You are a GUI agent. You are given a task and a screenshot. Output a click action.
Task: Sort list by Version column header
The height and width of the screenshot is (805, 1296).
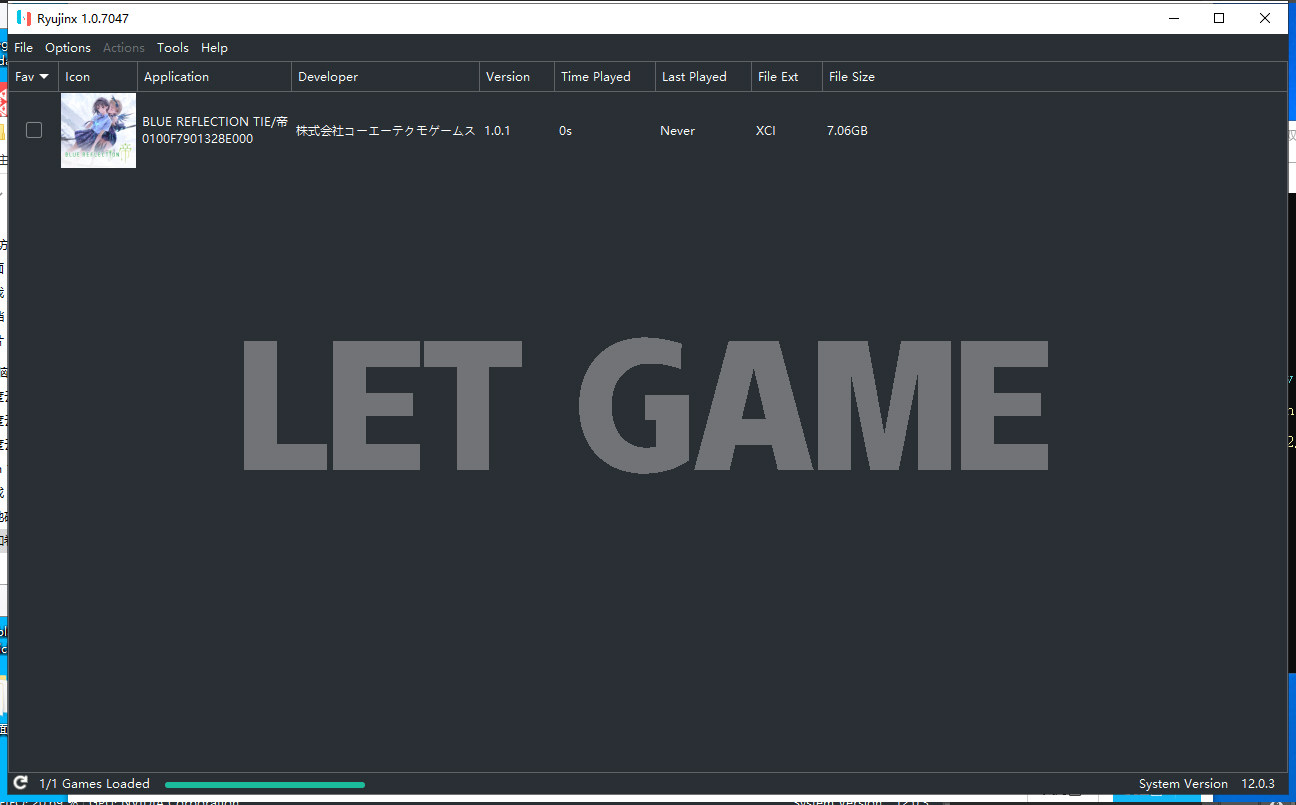[x=508, y=77]
